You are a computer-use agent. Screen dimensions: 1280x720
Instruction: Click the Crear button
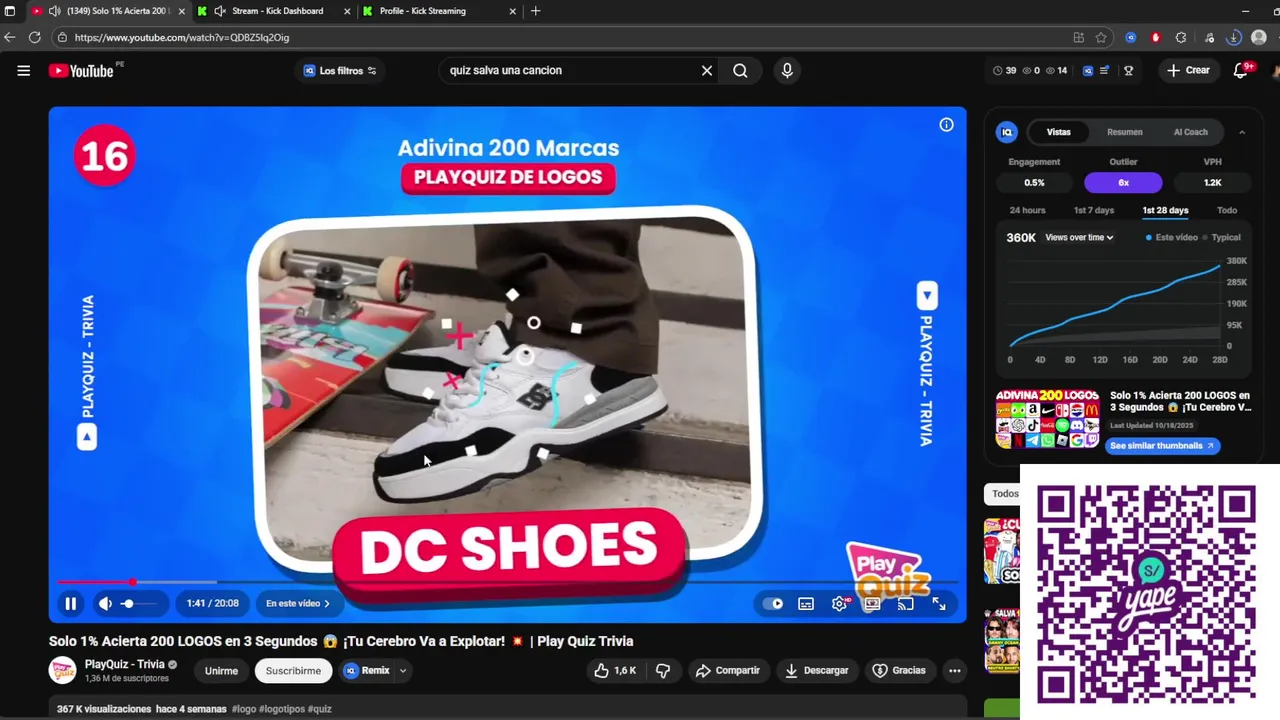1188,71
